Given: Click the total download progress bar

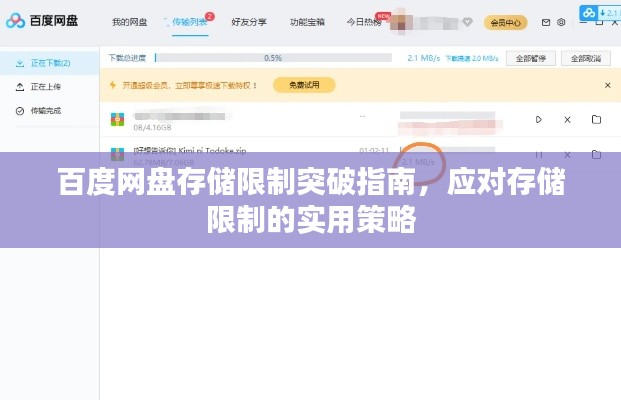Looking at the screenshot, I should [x=273, y=58].
